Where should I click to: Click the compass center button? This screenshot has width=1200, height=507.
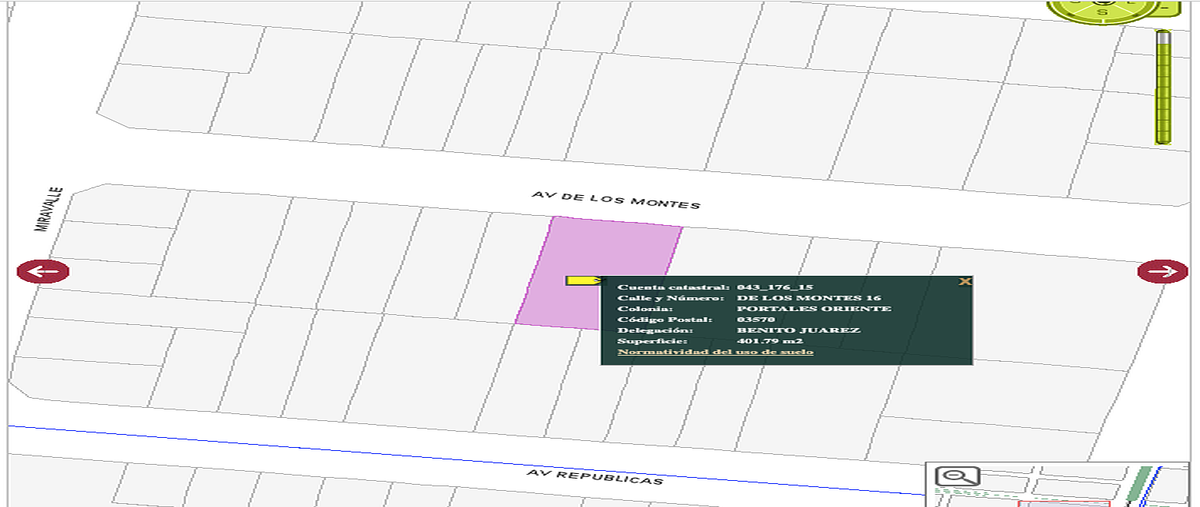coord(1103,2)
